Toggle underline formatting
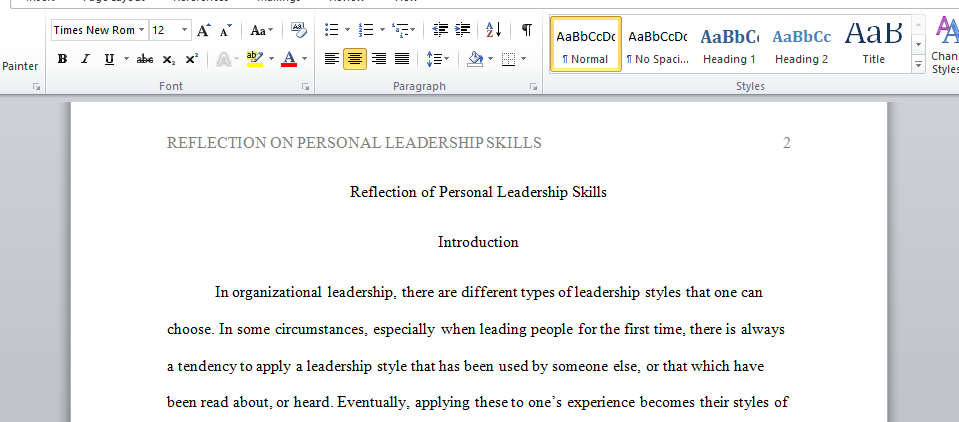This screenshot has height=422, width=959. pyautogui.click(x=109, y=59)
